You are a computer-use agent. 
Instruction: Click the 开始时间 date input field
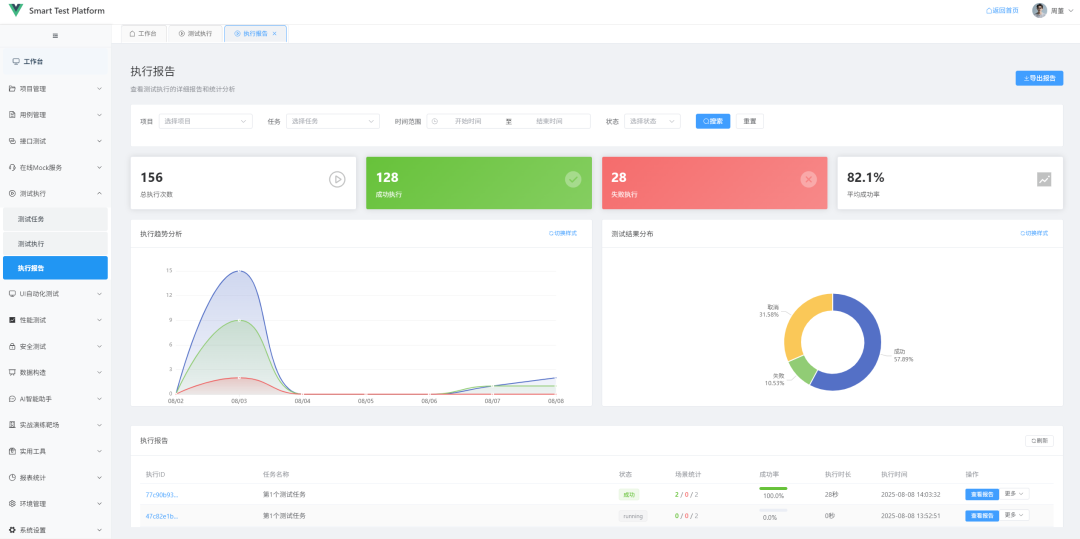468,121
